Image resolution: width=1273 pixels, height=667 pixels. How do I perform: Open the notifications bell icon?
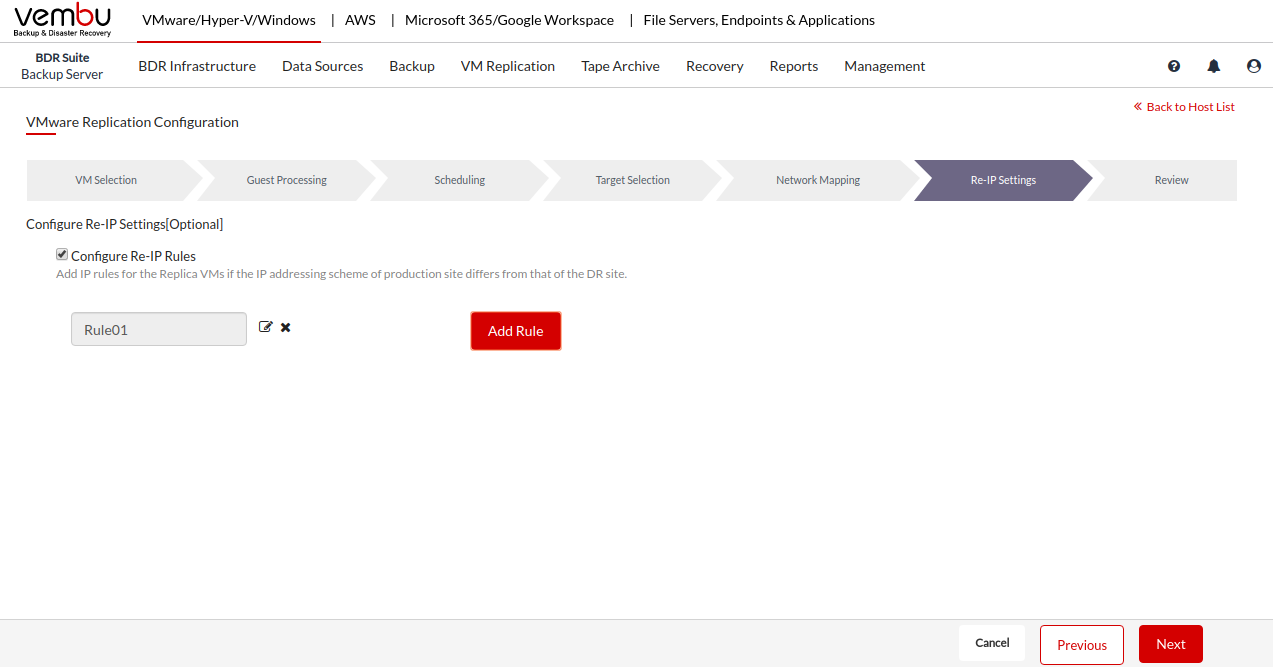point(1214,66)
